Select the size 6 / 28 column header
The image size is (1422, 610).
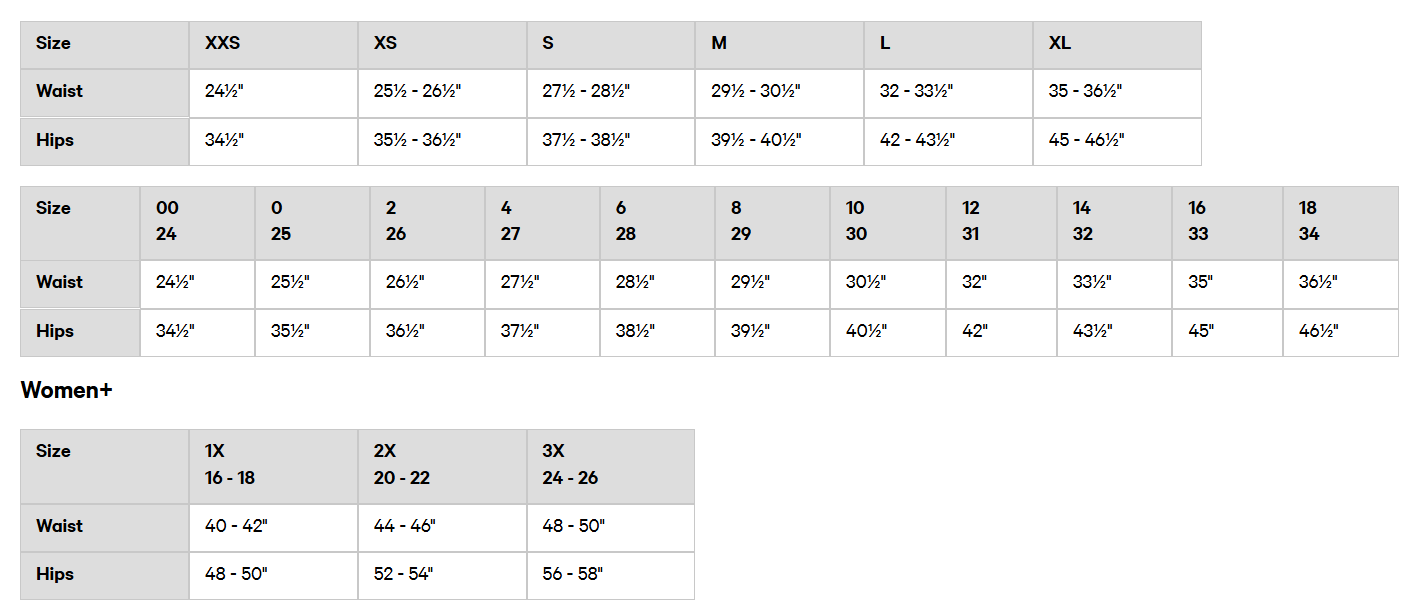coord(657,222)
